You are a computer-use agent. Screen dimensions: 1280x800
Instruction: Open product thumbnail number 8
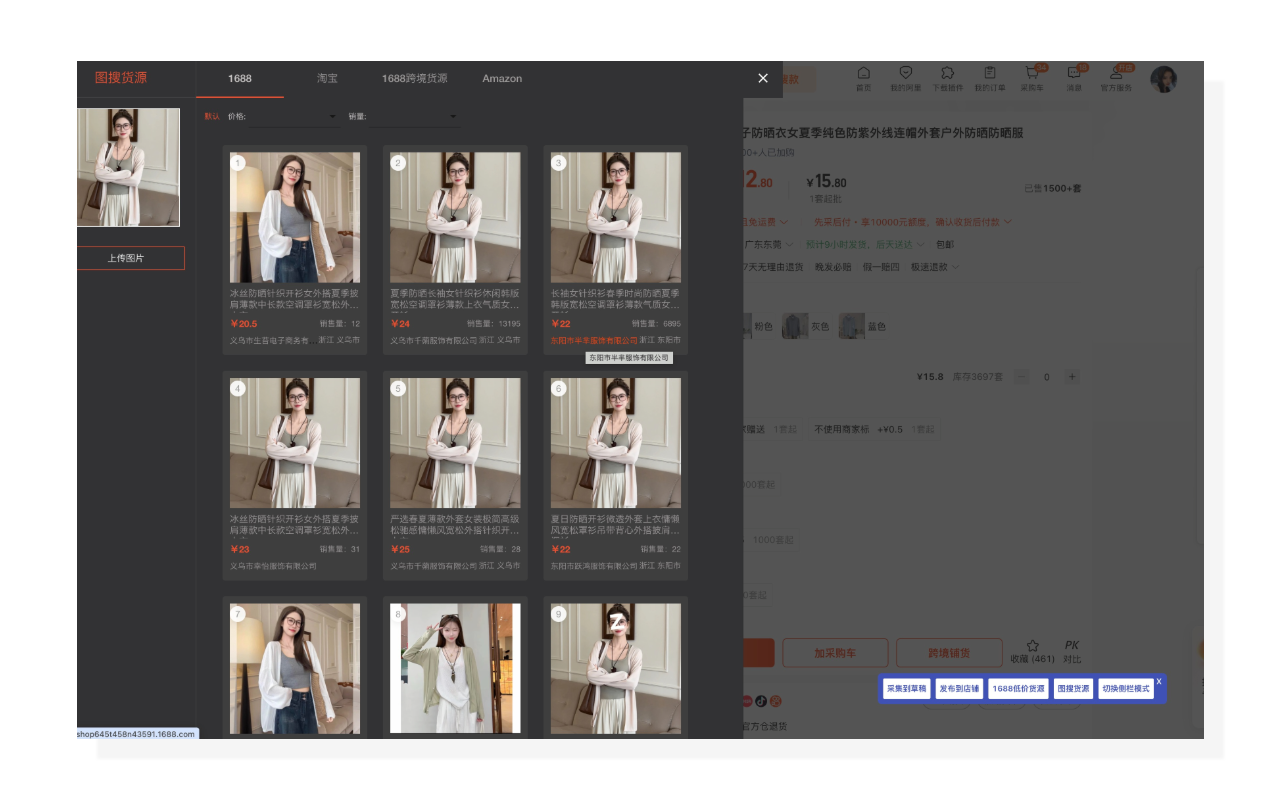tap(455, 668)
